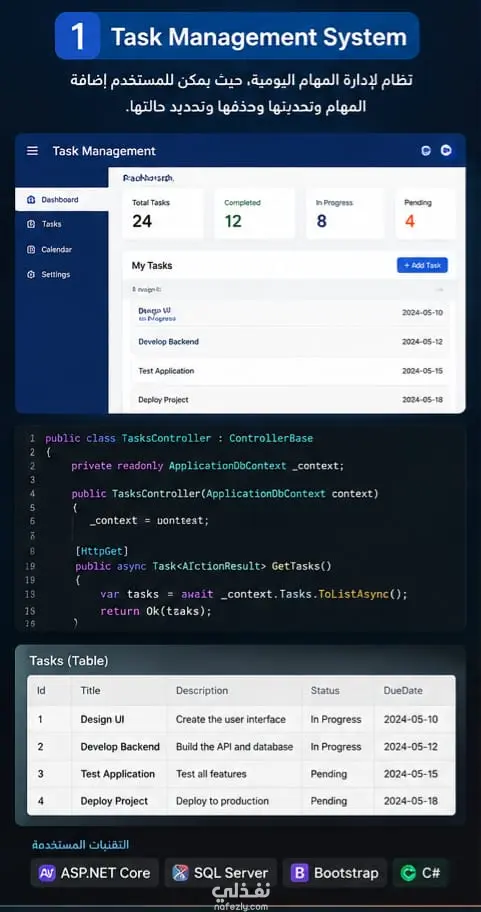Collapse the My Tasks list header chevron
481x912 pixels.
click(440, 289)
